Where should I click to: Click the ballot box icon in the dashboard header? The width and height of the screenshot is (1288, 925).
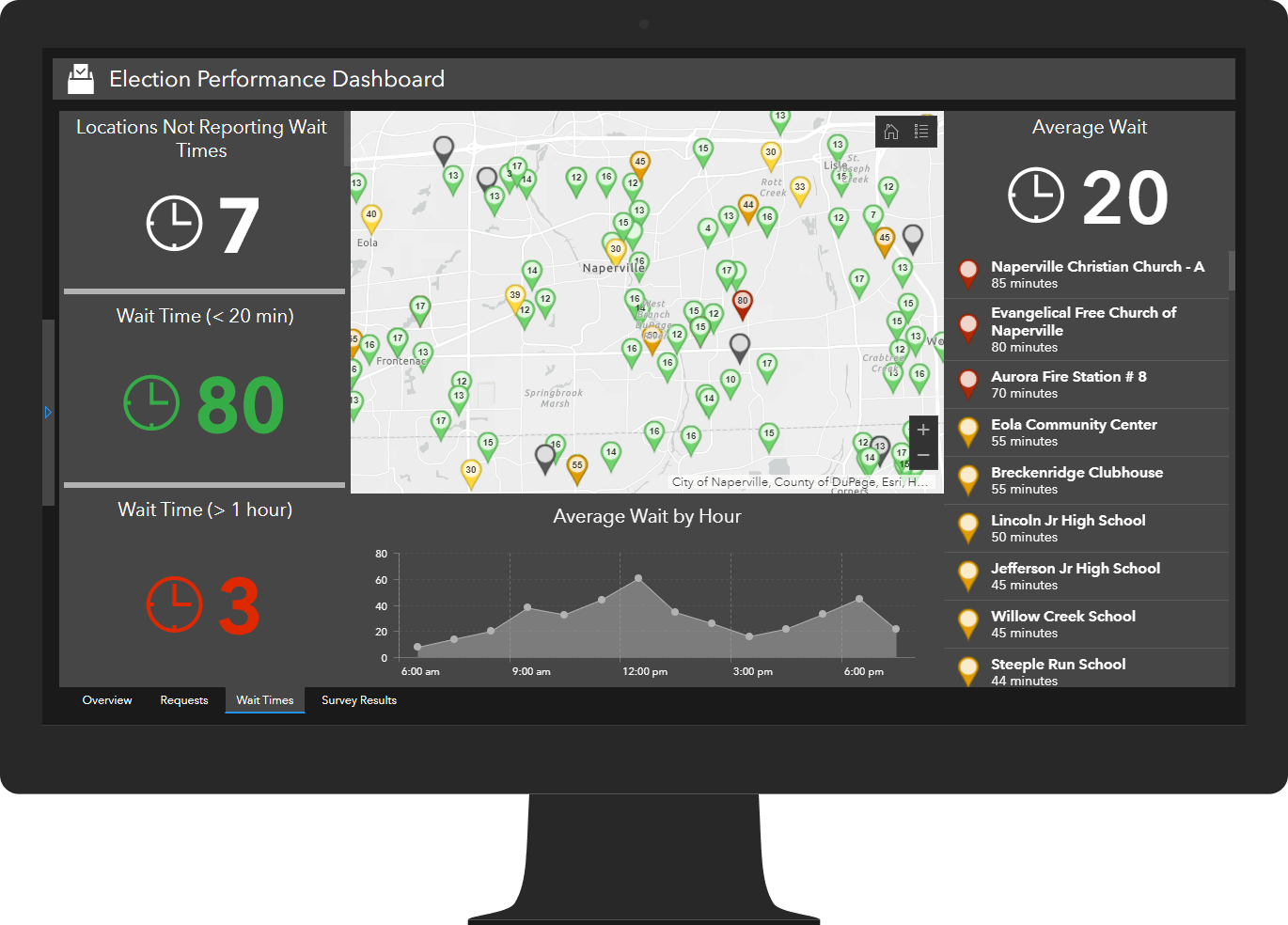(81, 79)
